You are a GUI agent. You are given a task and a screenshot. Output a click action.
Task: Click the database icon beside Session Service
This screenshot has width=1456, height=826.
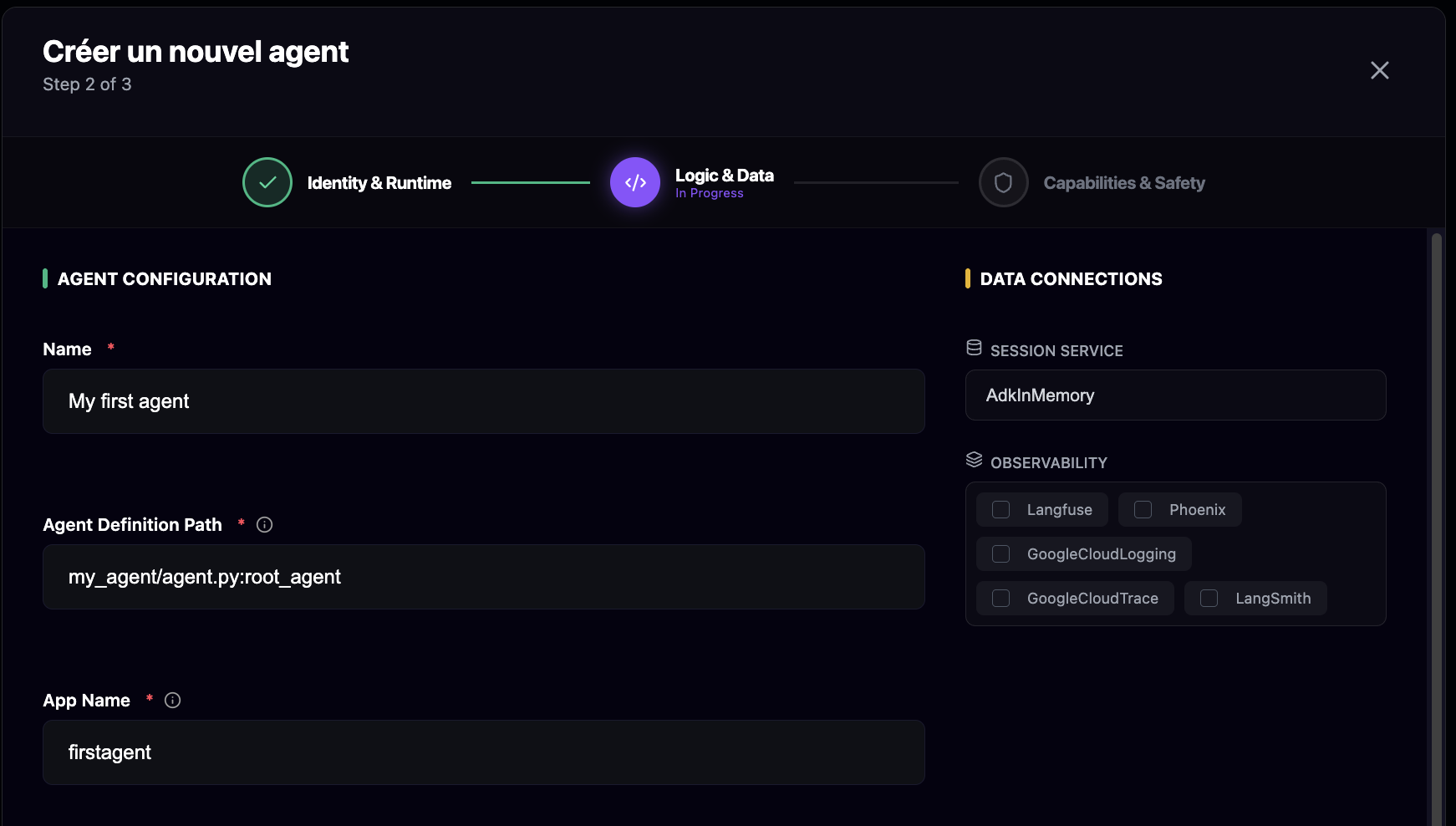point(973,349)
